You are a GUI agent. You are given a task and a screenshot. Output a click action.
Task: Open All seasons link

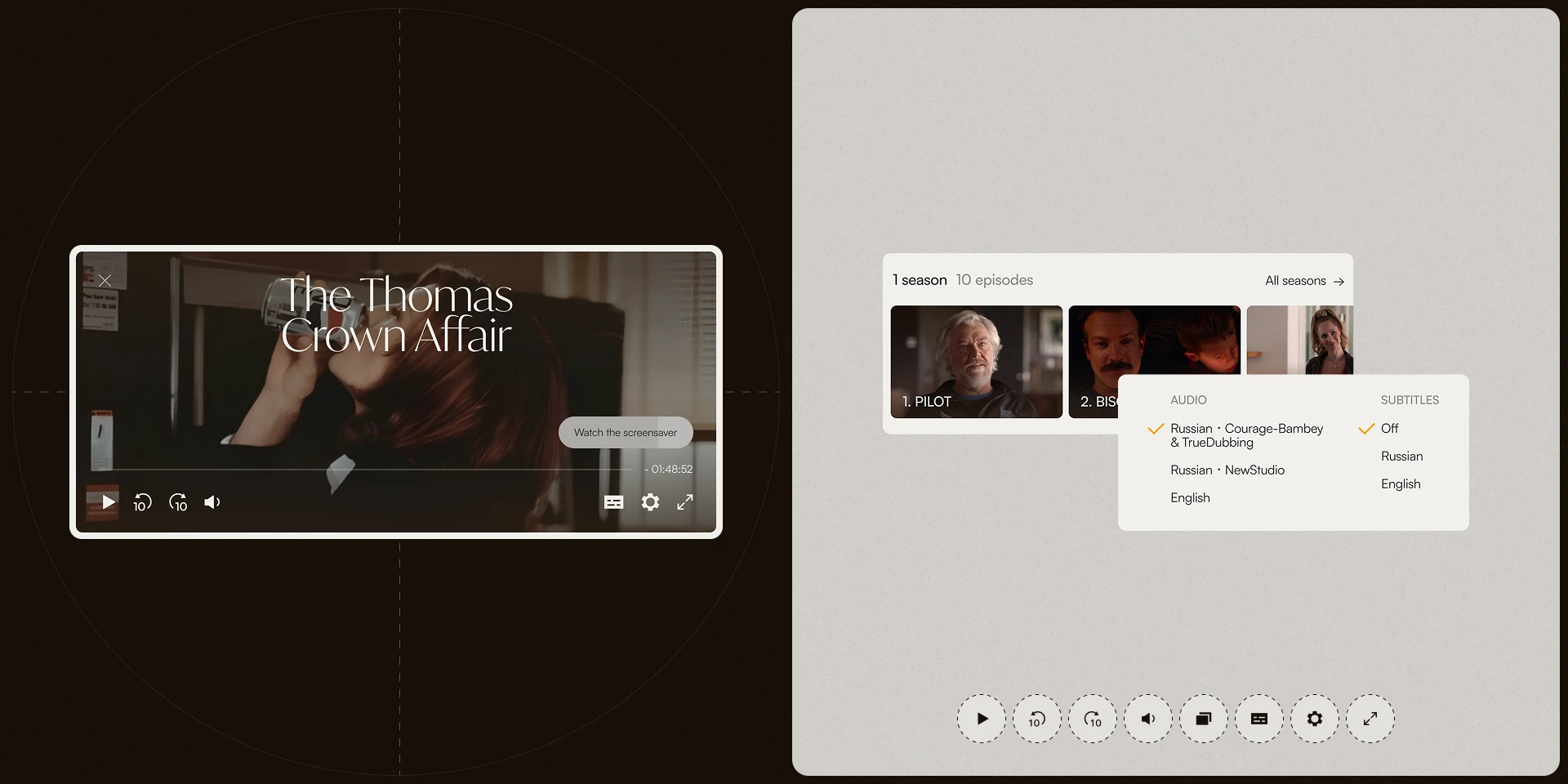pyautogui.click(x=1304, y=281)
